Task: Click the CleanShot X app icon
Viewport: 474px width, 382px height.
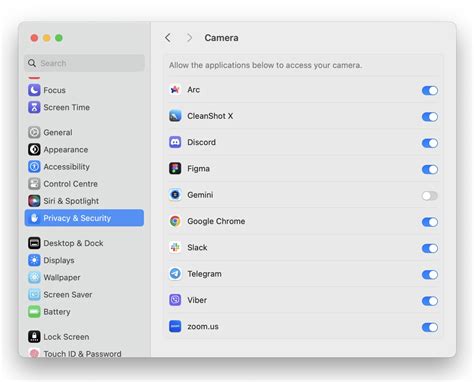Action: (x=175, y=116)
